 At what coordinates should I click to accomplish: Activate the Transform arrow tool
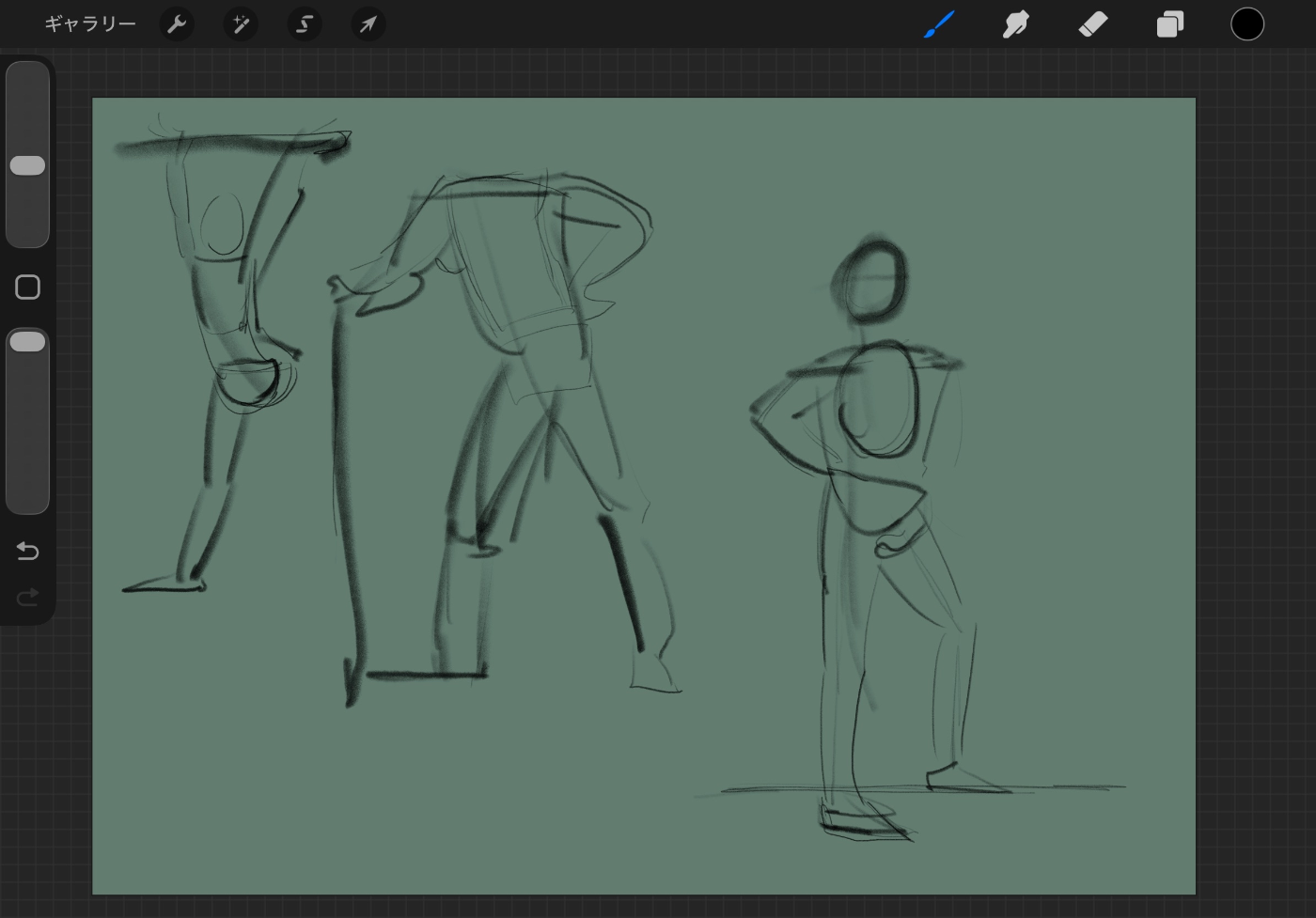click(368, 24)
